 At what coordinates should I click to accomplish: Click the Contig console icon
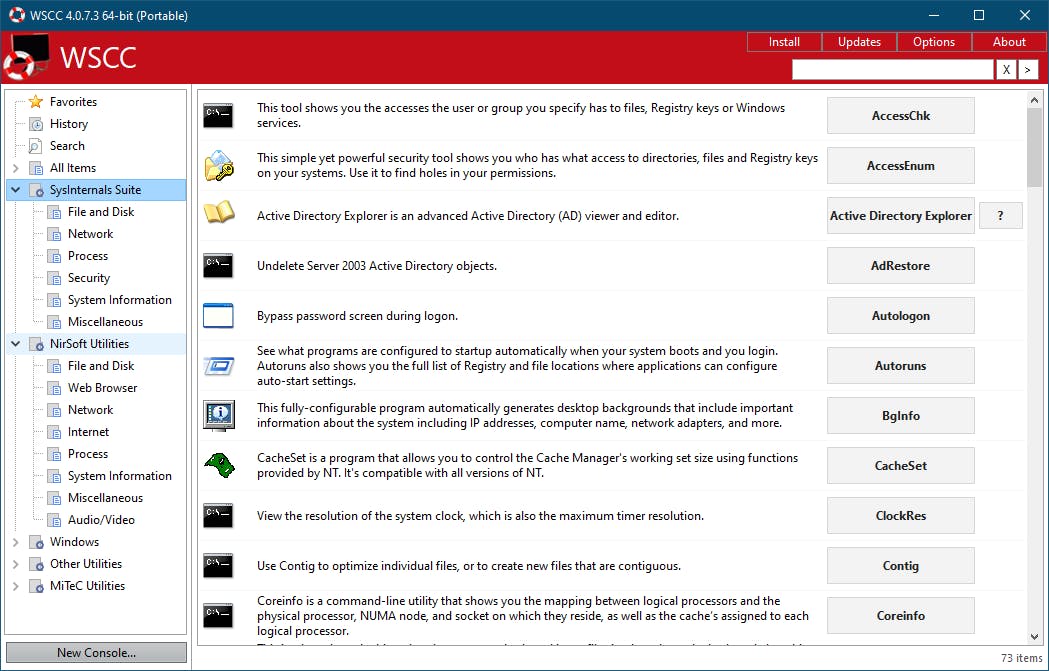point(218,566)
